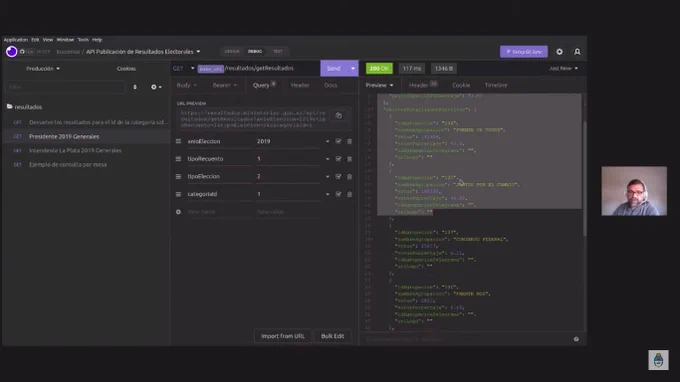Open the Send button dropdown arrow
The height and width of the screenshot is (382, 680).
tap(353, 69)
